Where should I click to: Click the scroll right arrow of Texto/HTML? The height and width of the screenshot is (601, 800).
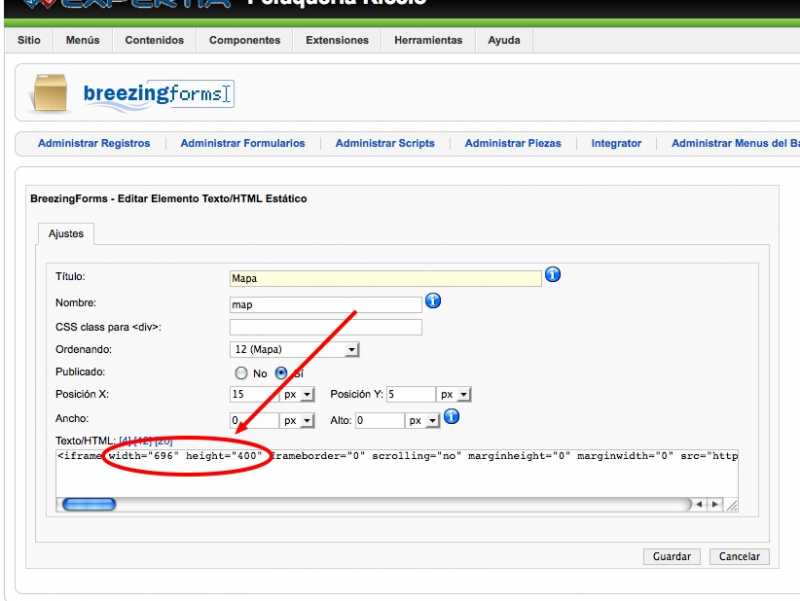(x=715, y=505)
